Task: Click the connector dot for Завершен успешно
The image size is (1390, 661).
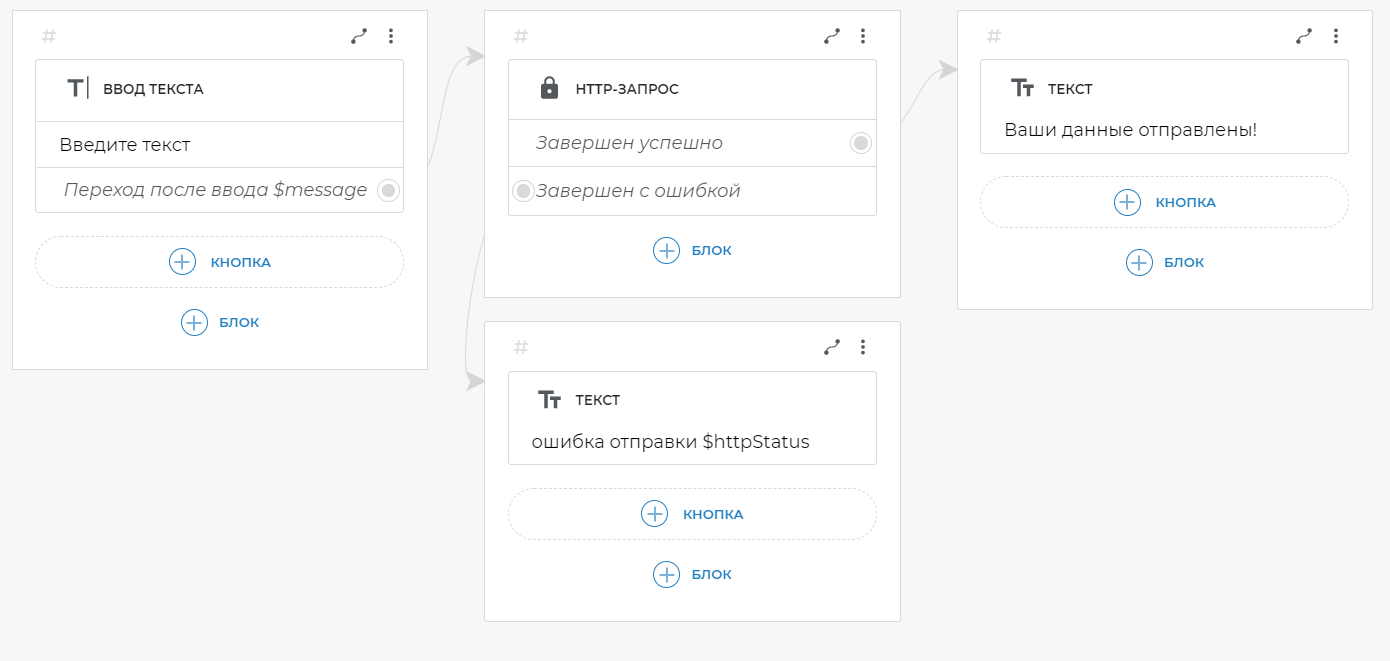Action: (x=860, y=143)
